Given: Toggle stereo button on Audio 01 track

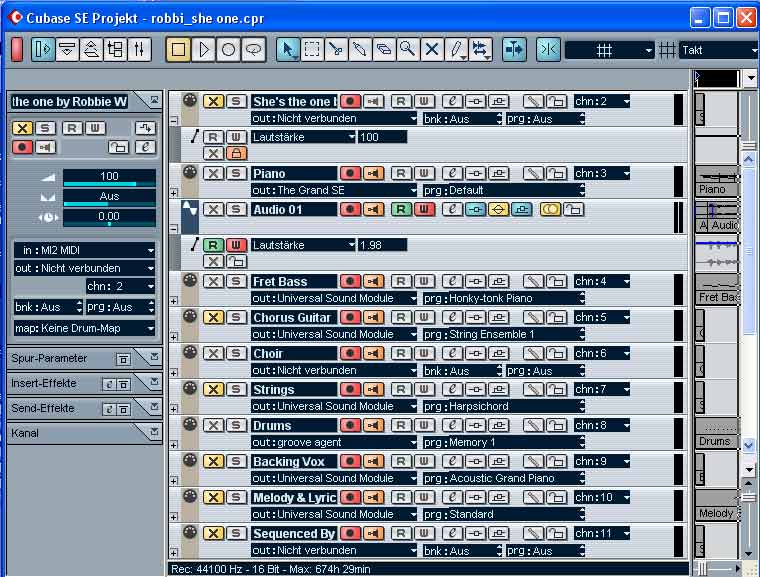Looking at the screenshot, I should click(x=551, y=209).
